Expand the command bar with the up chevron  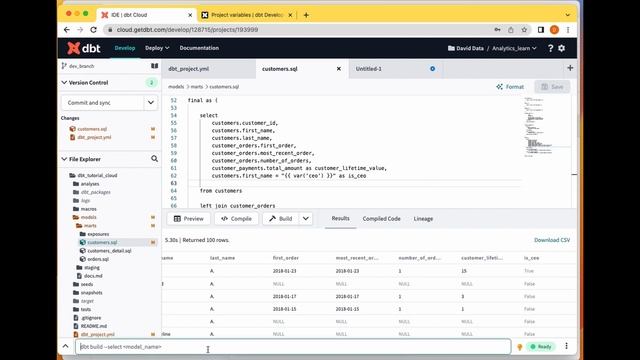tap(65, 346)
